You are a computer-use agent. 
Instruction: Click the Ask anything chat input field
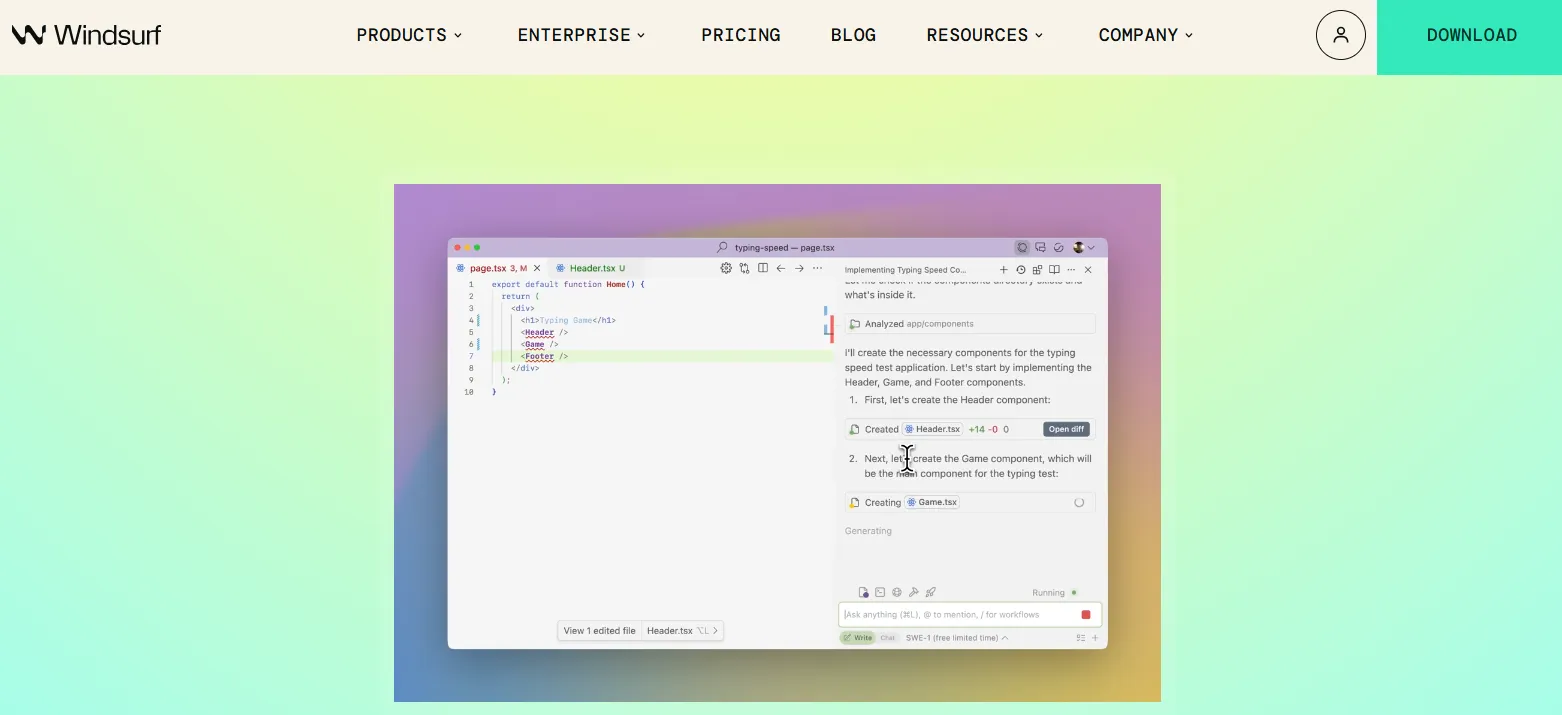click(x=958, y=615)
